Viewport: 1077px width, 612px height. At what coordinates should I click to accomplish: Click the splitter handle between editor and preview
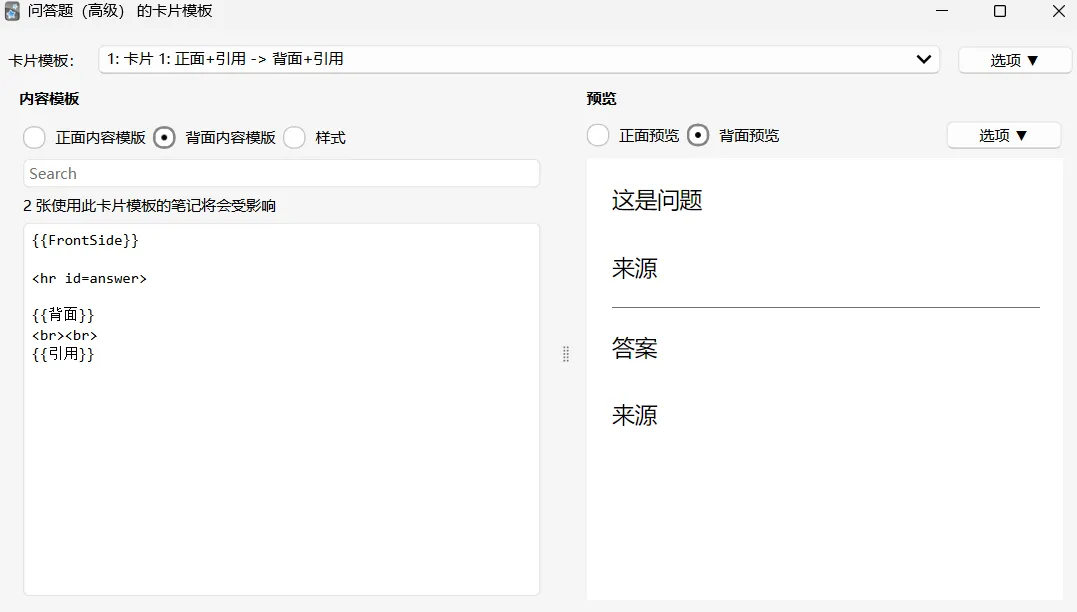pyautogui.click(x=566, y=354)
